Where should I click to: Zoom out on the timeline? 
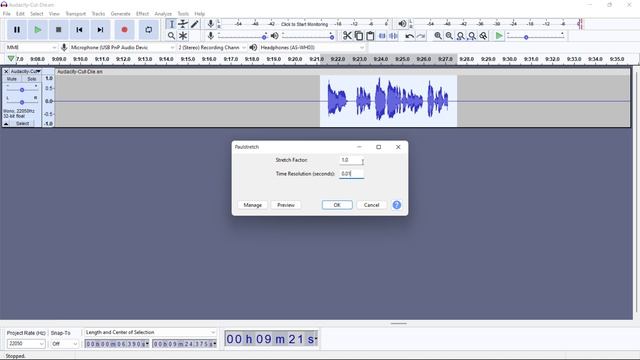click(449, 36)
